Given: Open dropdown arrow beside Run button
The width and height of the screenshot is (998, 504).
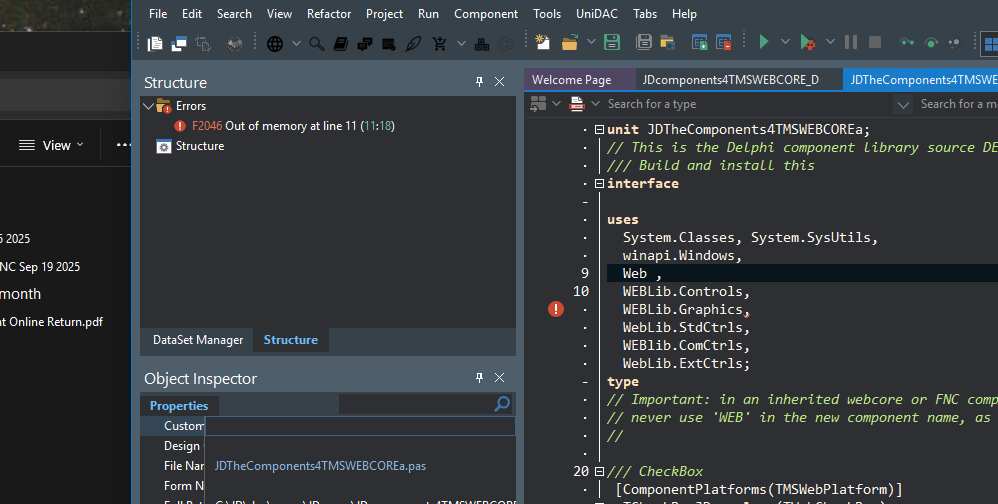Looking at the screenshot, I should click(x=785, y=43).
